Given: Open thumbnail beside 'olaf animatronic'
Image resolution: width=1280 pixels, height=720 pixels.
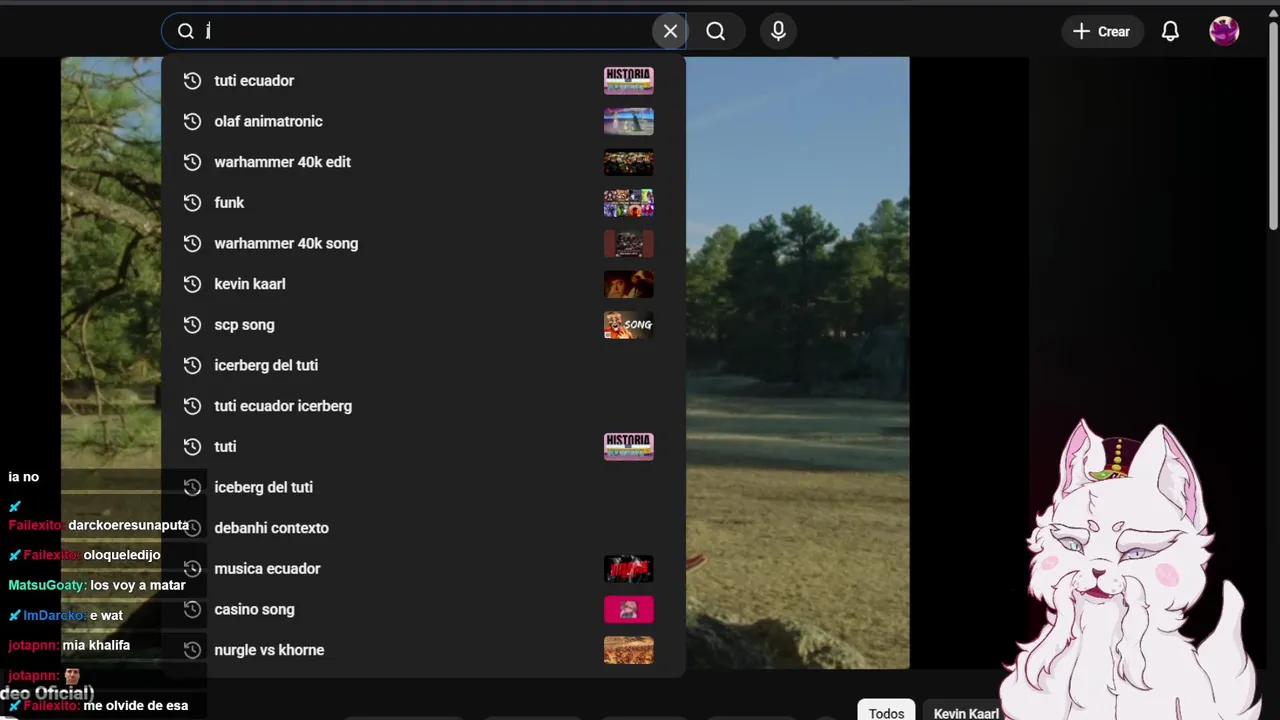Looking at the screenshot, I should [x=629, y=121].
